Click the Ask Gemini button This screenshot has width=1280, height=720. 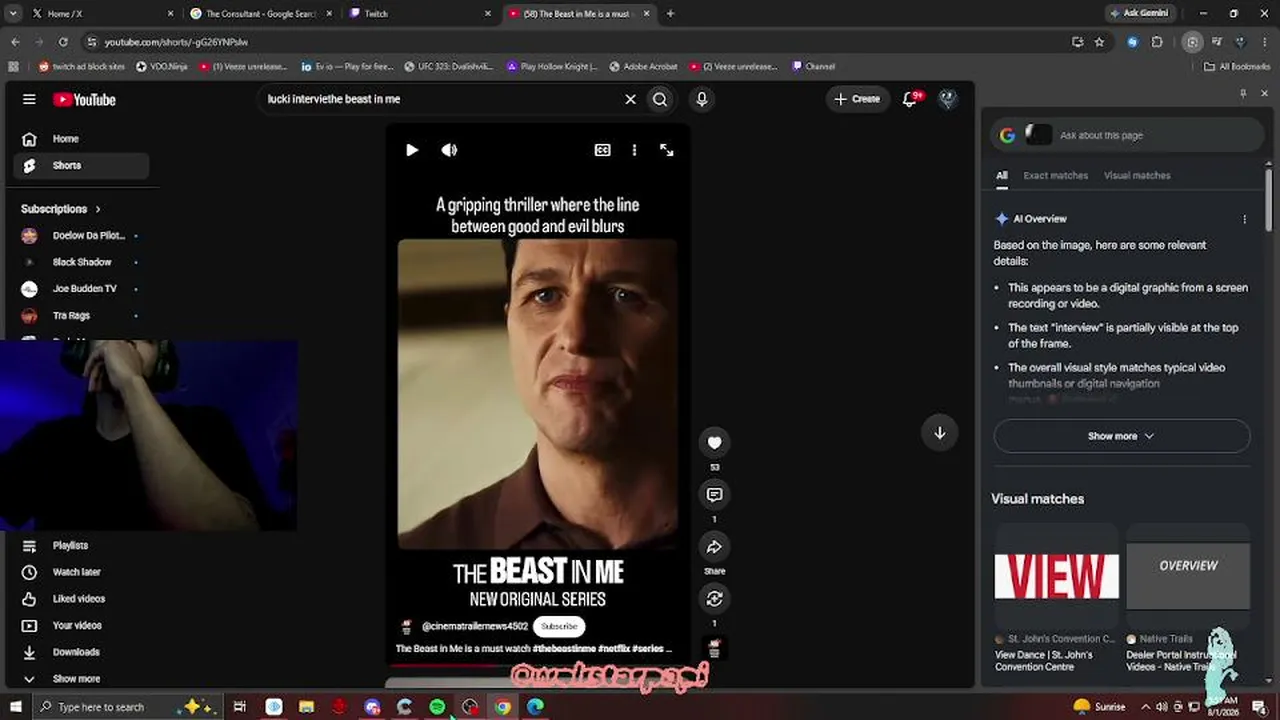point(1139,13)
